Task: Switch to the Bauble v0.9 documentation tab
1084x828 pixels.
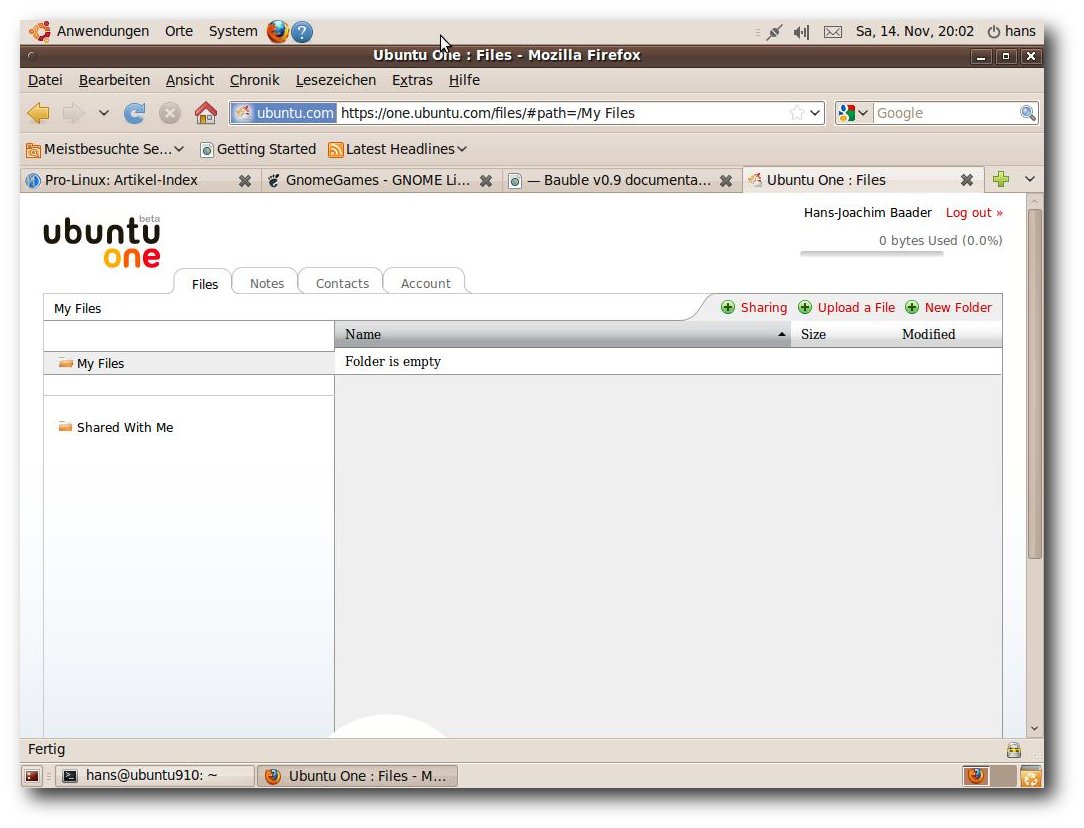Action: (x=620, y=180)
